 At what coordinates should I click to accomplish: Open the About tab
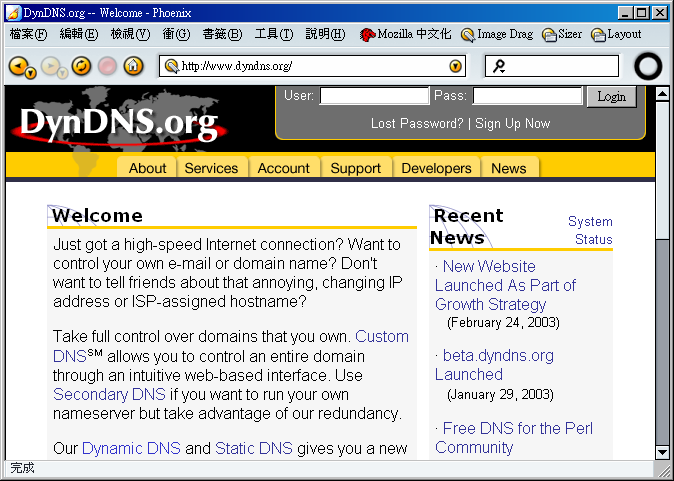pos(147,168)
